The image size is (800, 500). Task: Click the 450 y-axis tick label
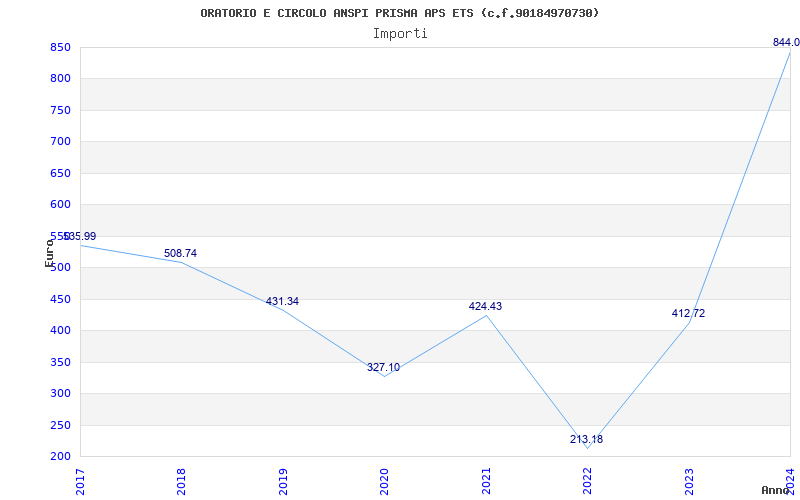pos(59,299)
